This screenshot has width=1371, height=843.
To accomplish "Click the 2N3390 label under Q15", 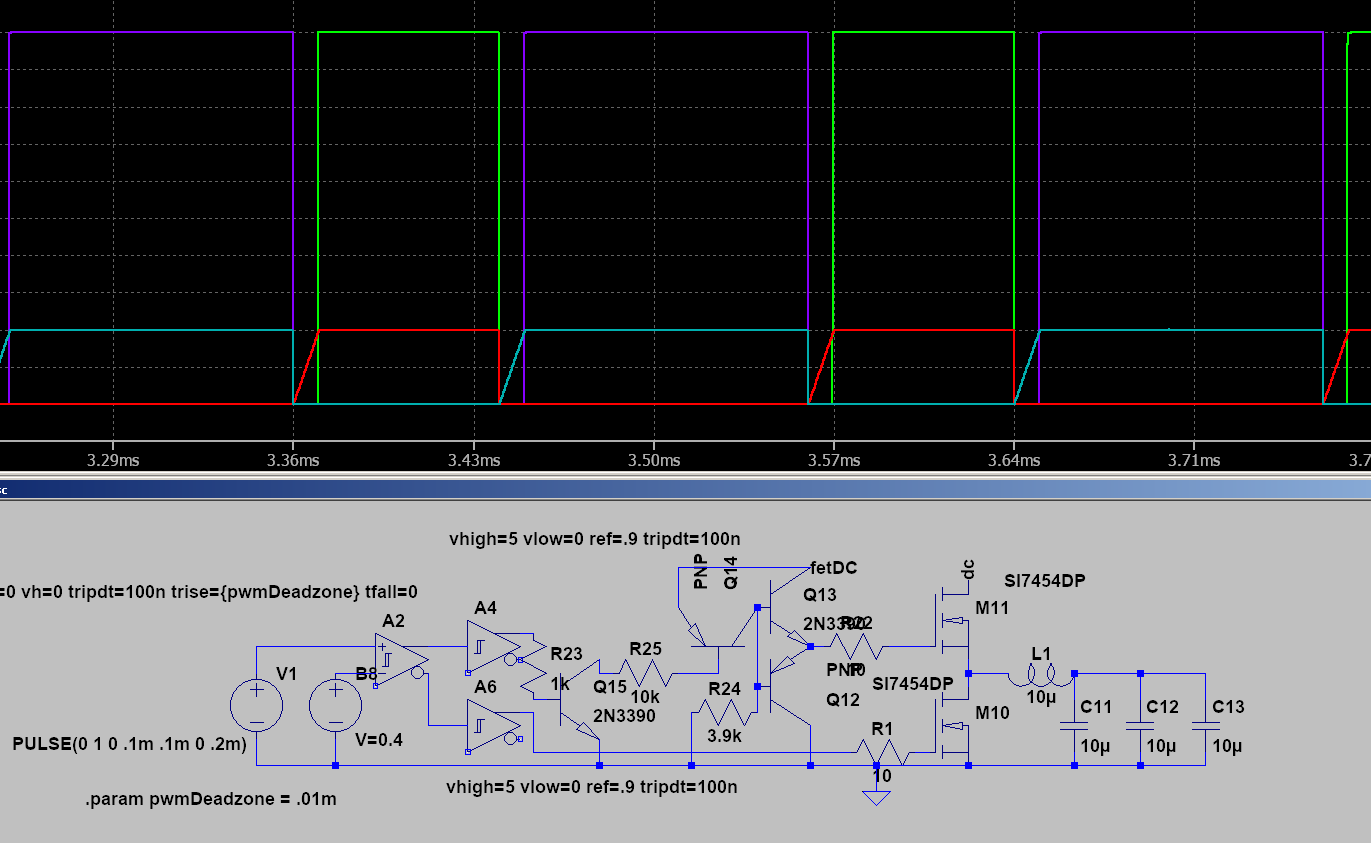I will (x=625, y=716).
